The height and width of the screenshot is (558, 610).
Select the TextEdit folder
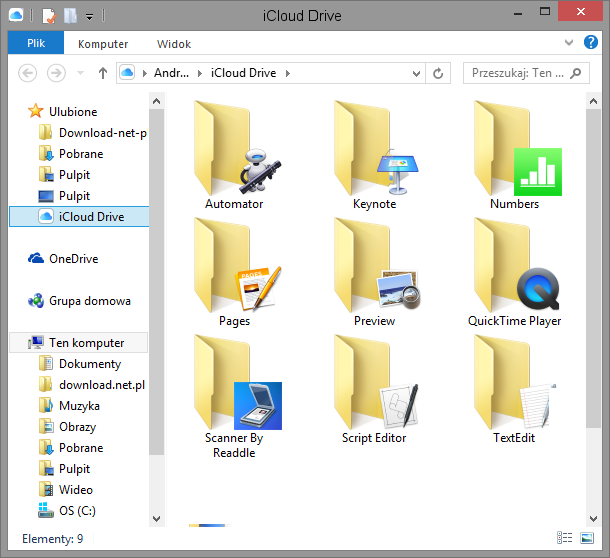[514, 389]
